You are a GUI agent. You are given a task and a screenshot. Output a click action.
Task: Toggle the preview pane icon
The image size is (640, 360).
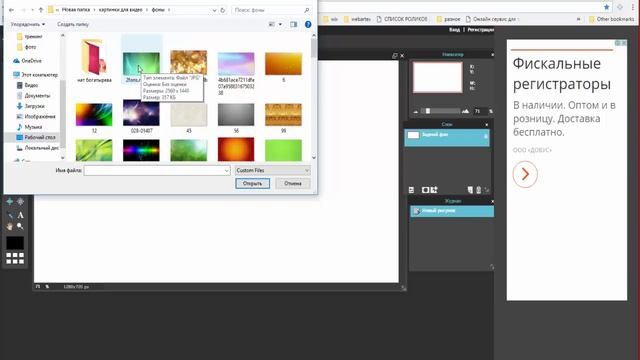(x=293, y=24)
